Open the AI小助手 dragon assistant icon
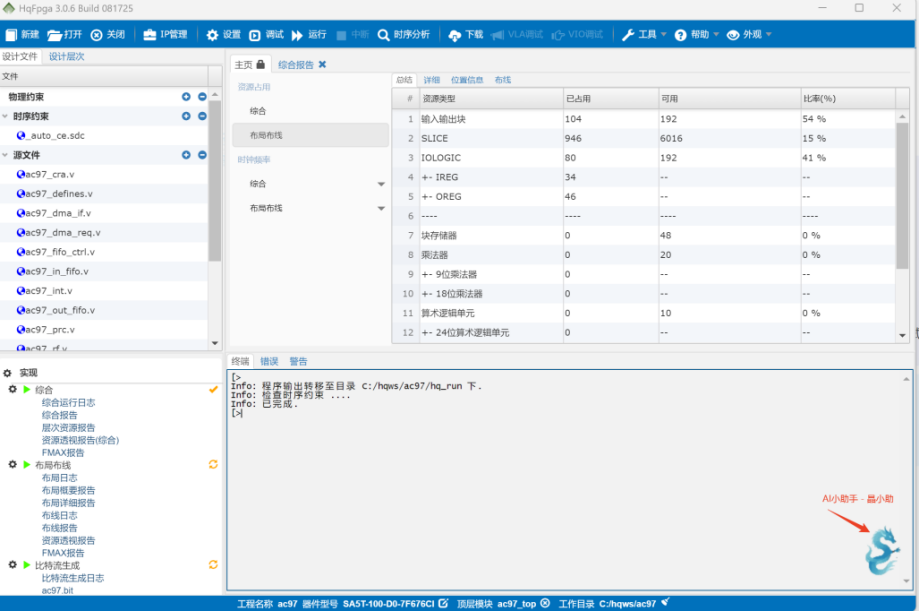 881,551
